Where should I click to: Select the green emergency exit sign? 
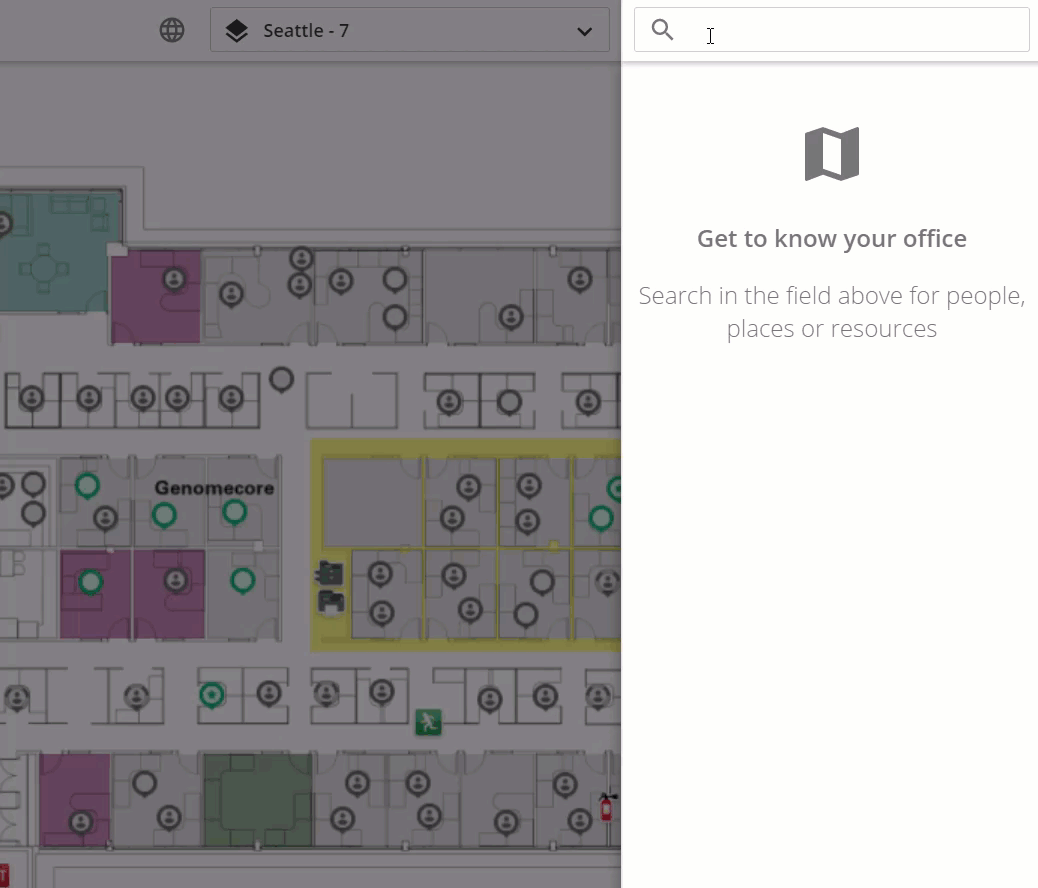pyautogui.click(x=428, y=721)
